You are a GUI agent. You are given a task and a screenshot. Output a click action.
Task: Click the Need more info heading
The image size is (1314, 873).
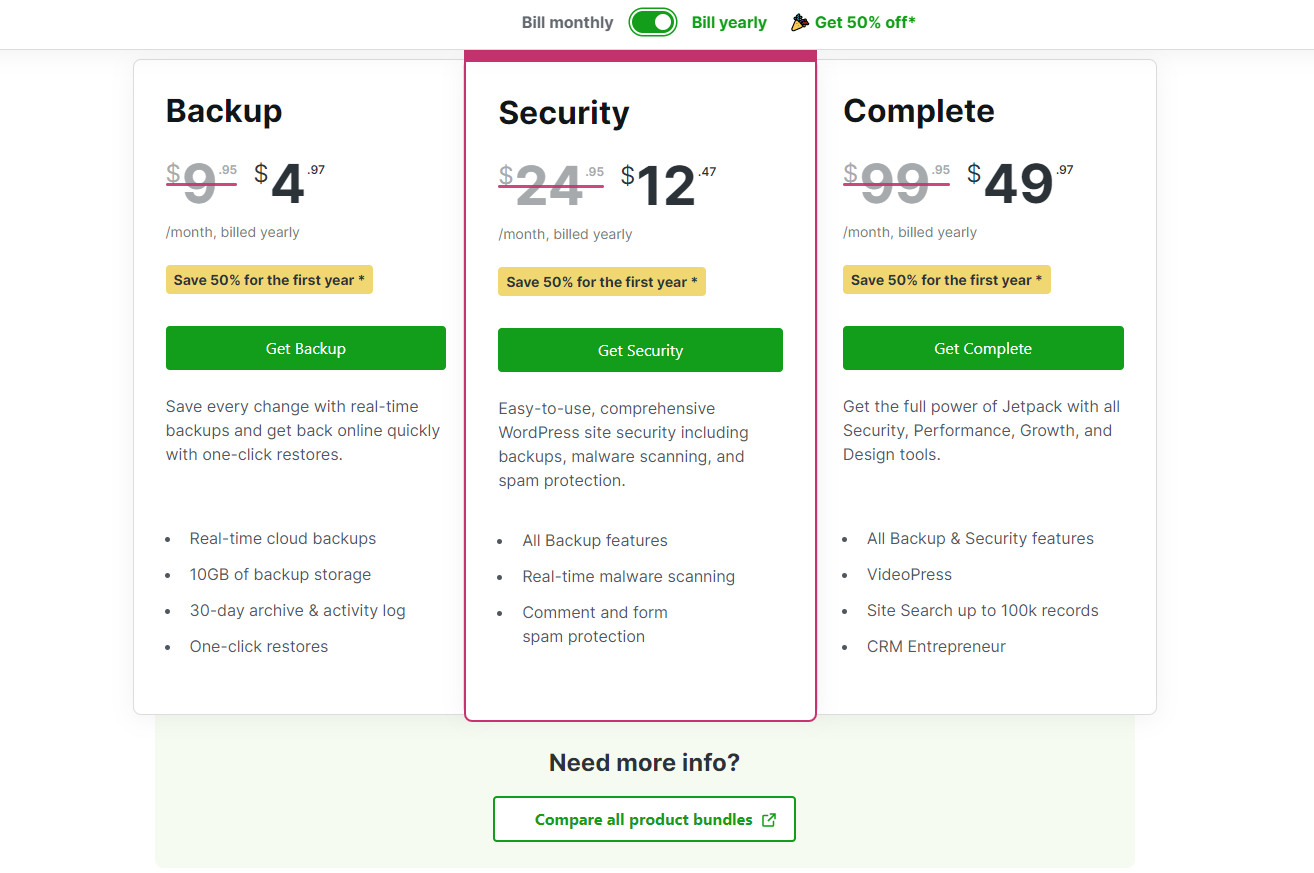click(x=644, y=762)
